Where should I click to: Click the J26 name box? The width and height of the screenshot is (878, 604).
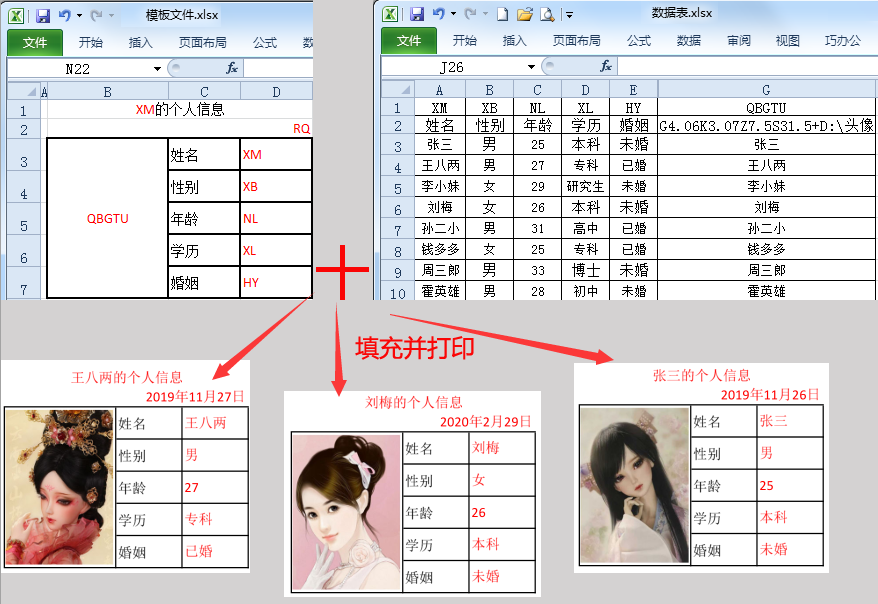point(452,67)
